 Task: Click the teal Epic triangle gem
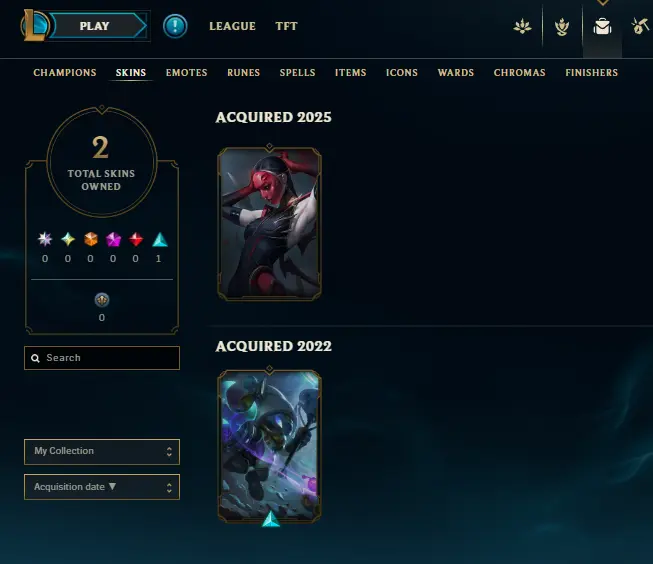160,240
